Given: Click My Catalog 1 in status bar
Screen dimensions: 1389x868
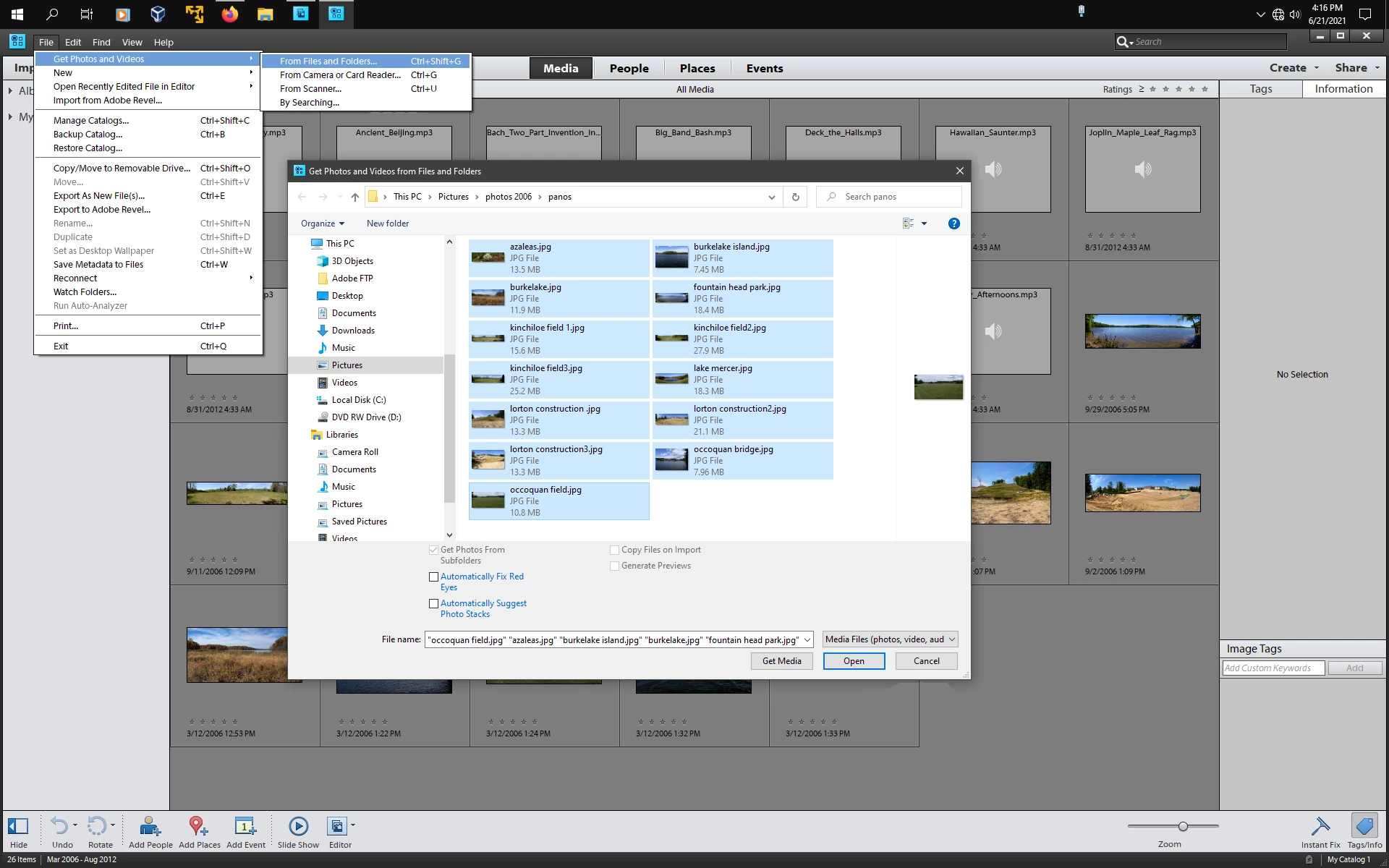Looking at the screenshot, I should click(1348, 860).
